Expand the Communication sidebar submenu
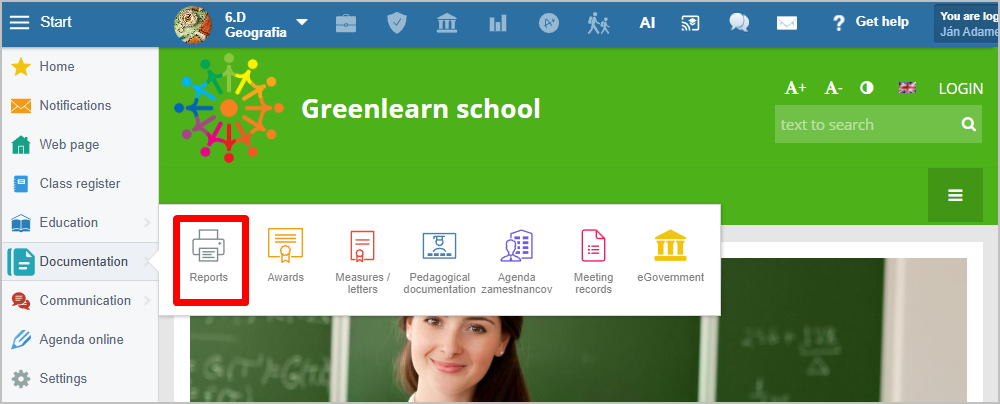This screenshot has height=404, width=1000. click(146, 300)
